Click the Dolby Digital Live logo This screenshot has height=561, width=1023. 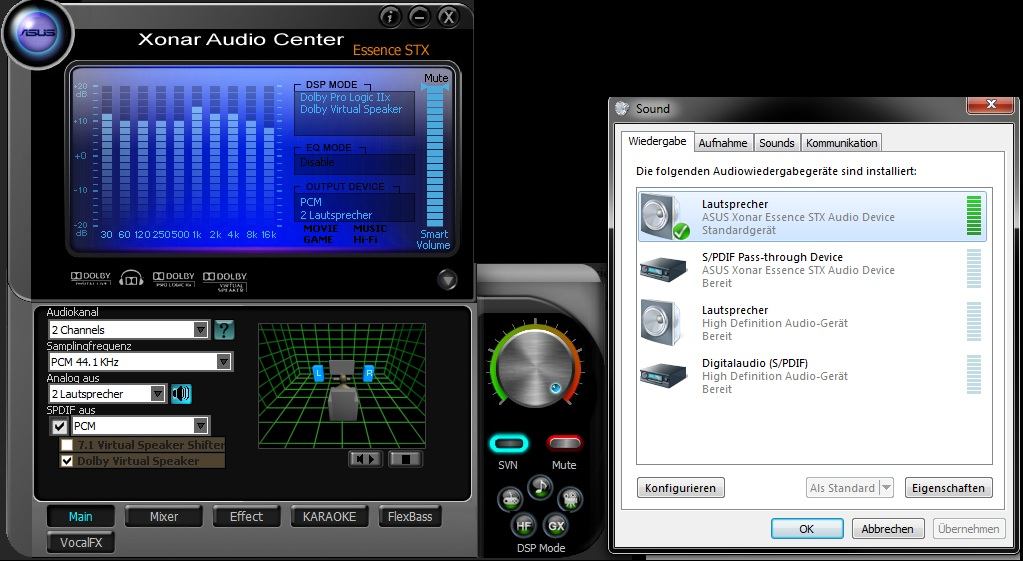(x=91, y=279)
